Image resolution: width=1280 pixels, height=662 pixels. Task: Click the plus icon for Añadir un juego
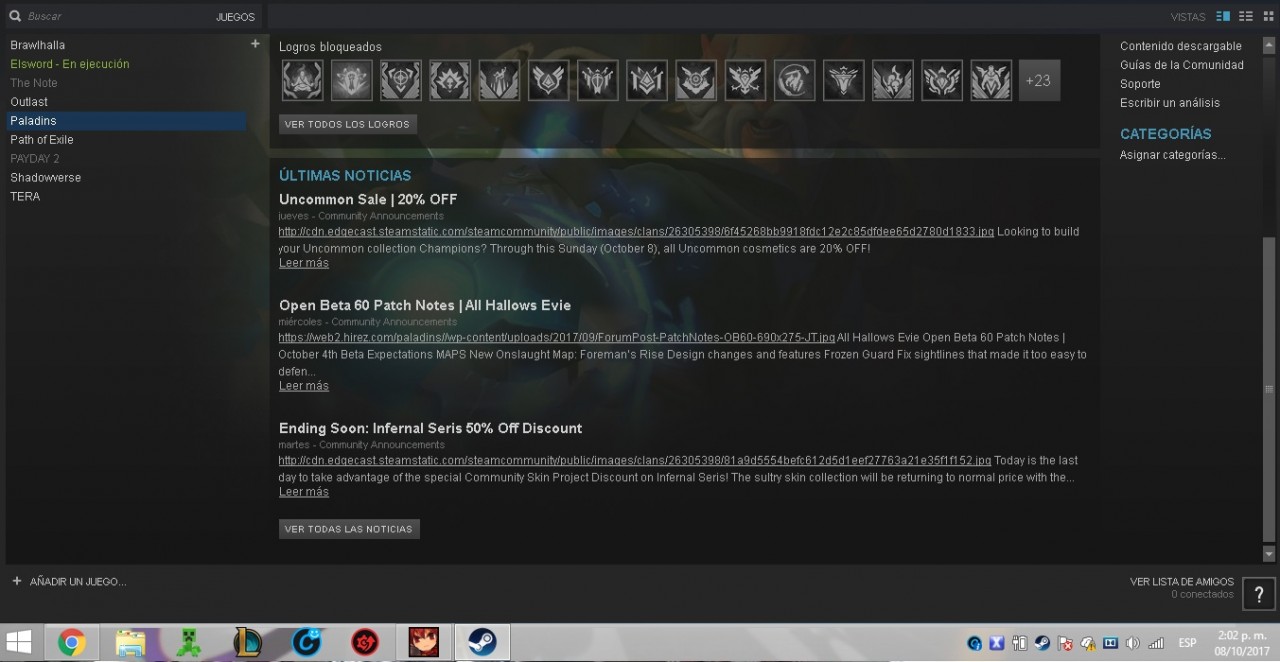[x=16, y=581]
